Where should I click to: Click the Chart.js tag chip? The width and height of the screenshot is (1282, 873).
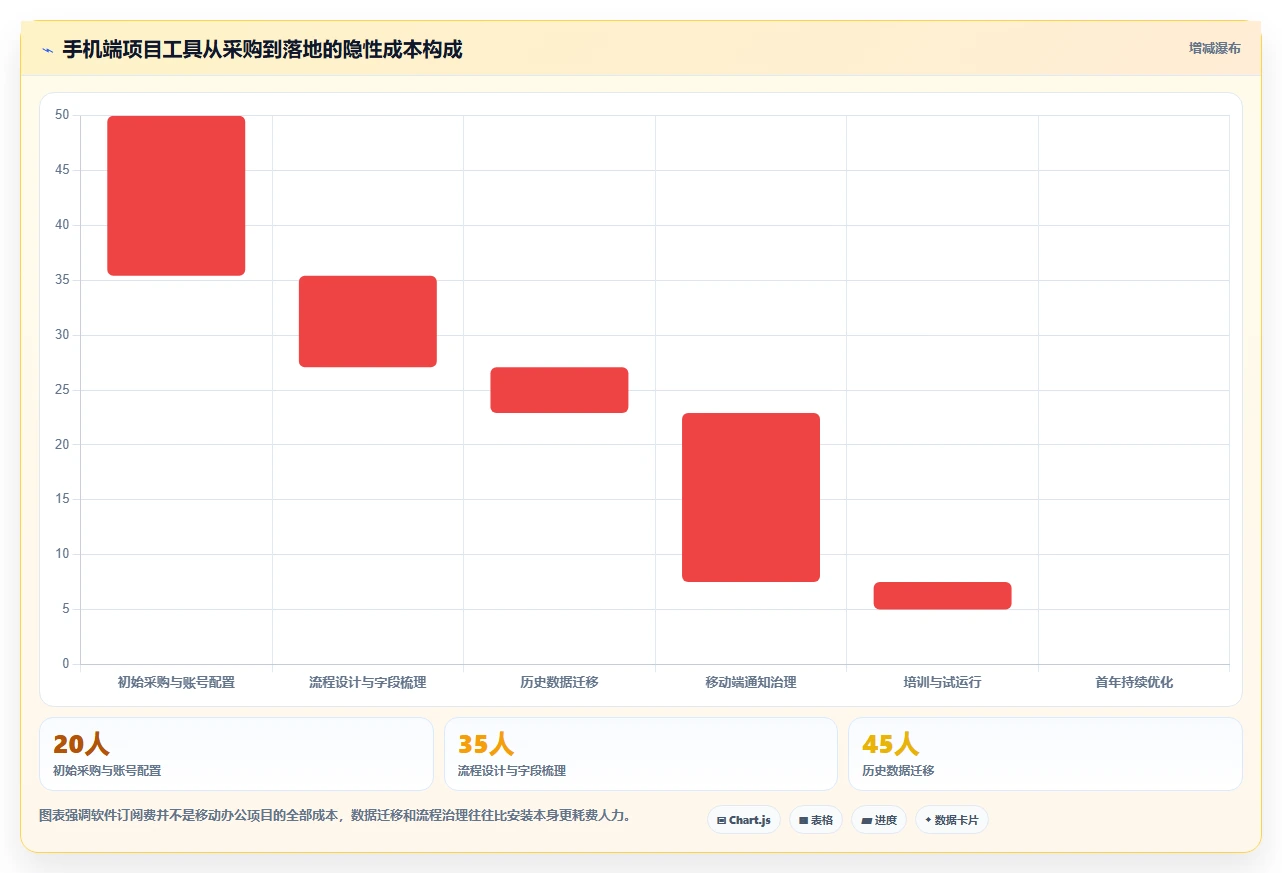744,820
